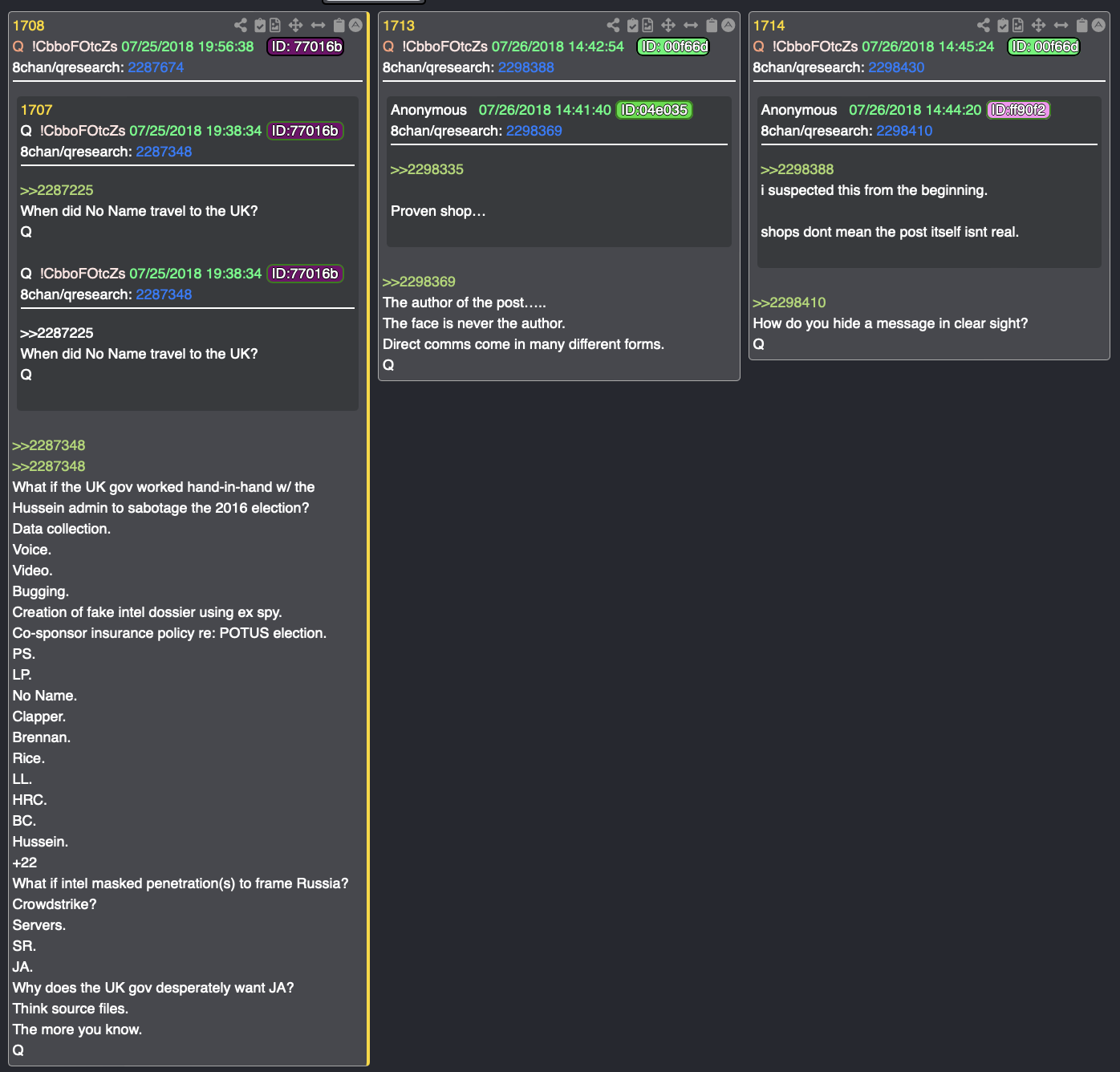Click 'i suspected this from the beginning.'
The width and height of the screenshot is (1120, 1072).
pyautogui.click(x=874, y=190)
